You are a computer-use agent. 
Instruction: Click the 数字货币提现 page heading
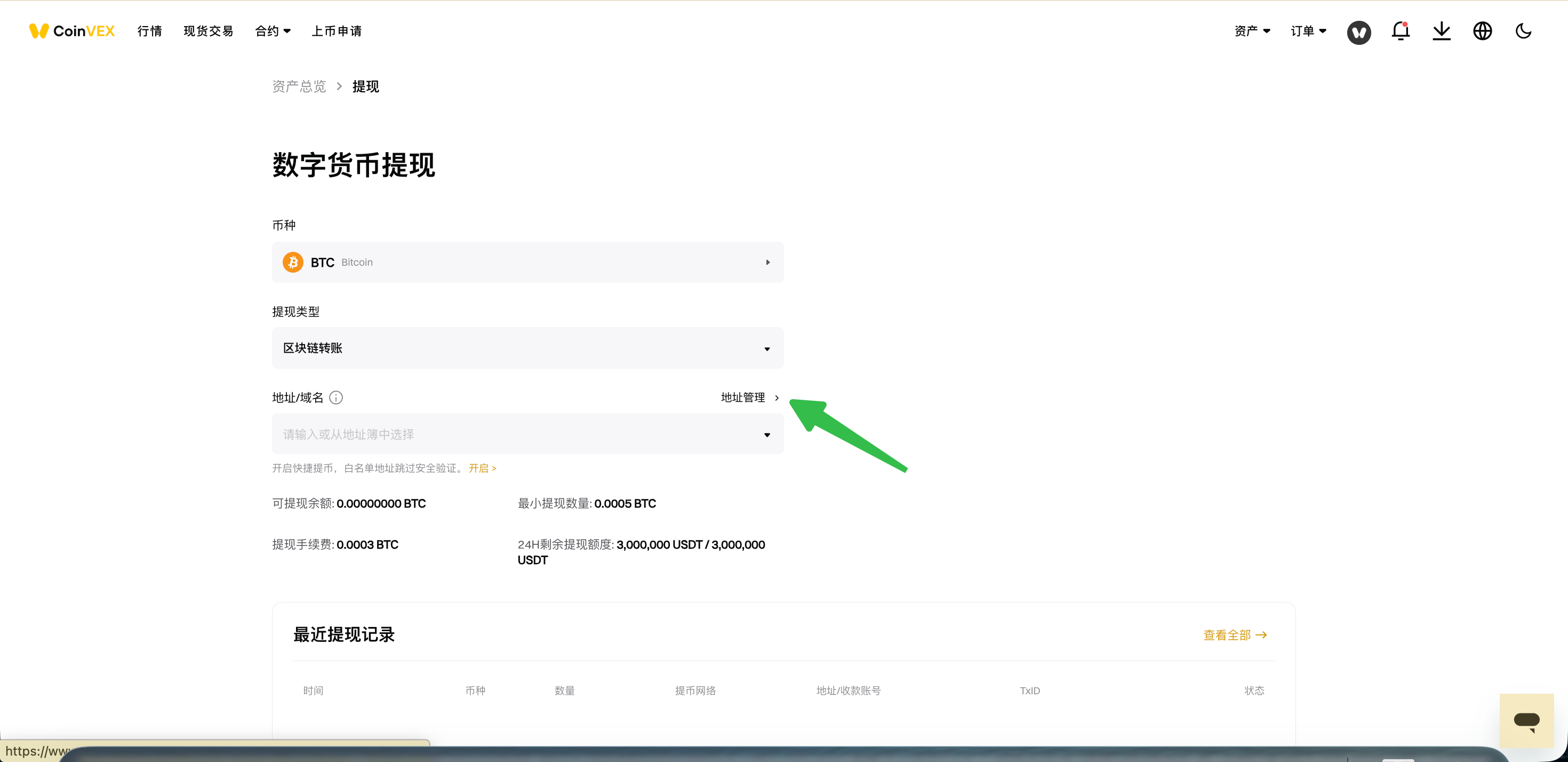click(354, 165)
